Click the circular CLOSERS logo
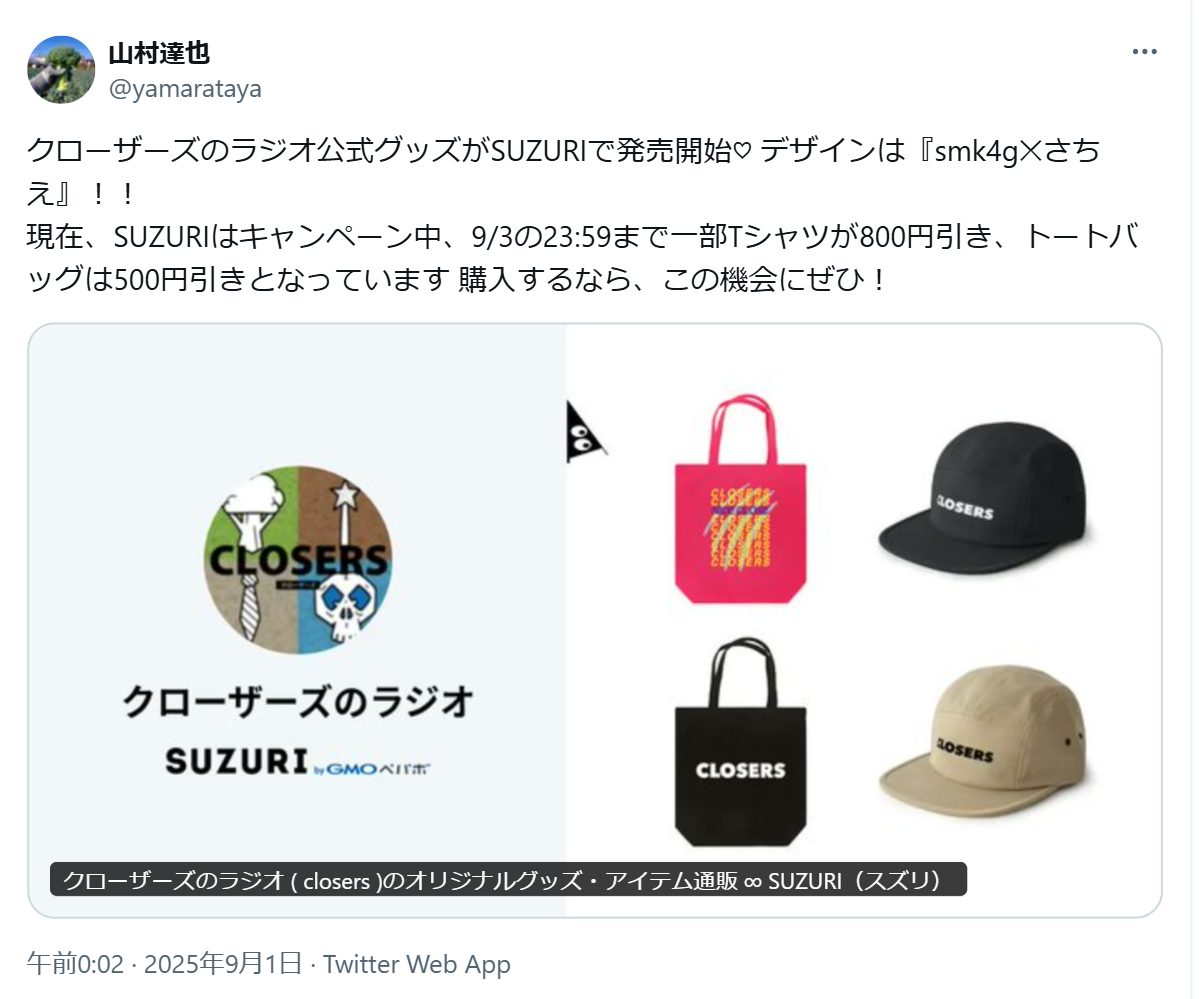The height and width of the screenshot is (999, 1199). (x=297, y=559)
